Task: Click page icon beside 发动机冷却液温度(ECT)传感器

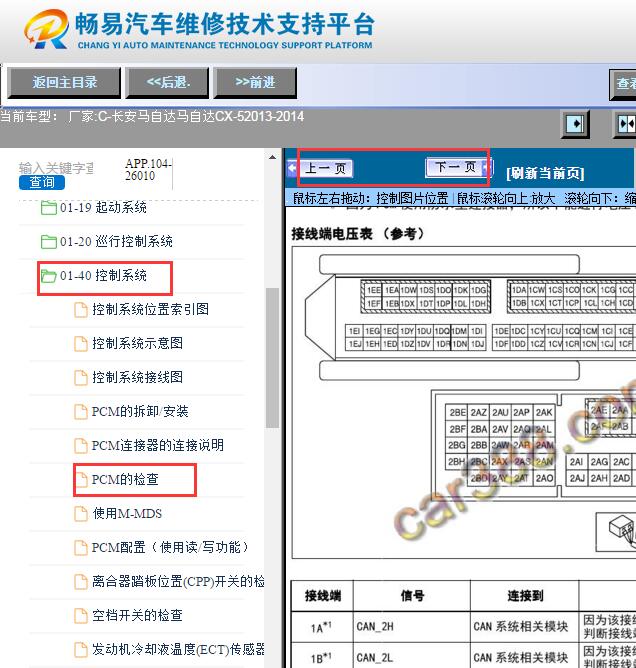Action: tap(81, 651)
